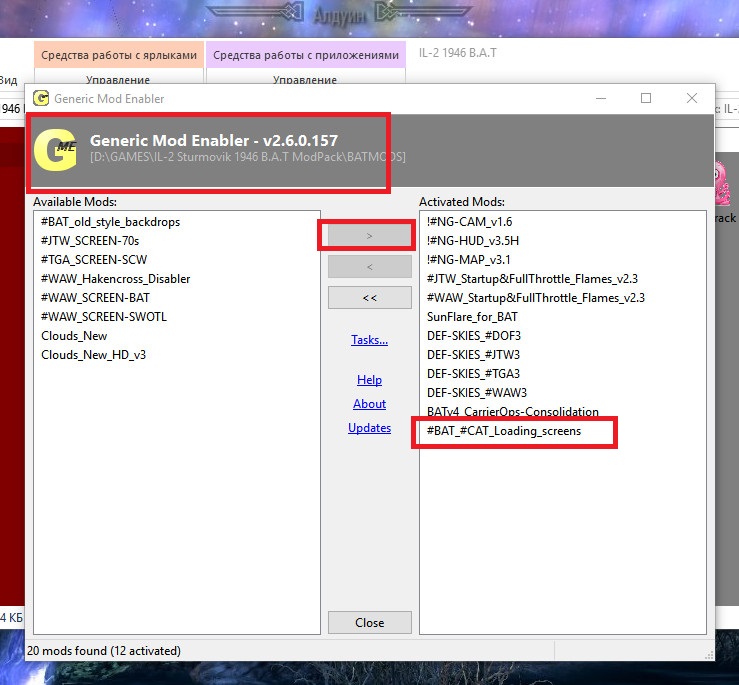
Task: Select #TGA_SCREEN-SCW mod
Action: click(94, 260)
